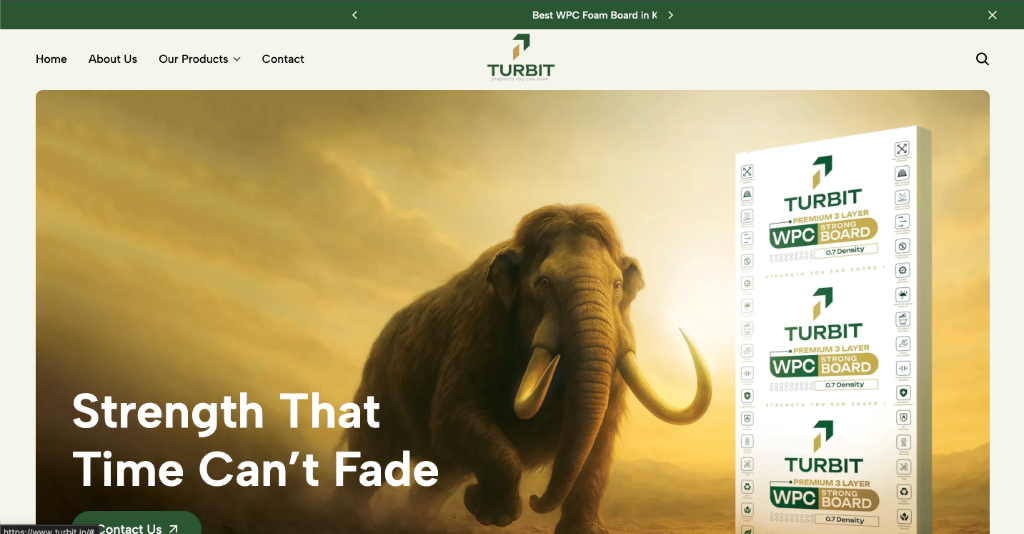Screen dimensions: 1024x534
Task: Click the top Turbit logo on the board
Action: point(823,183)
